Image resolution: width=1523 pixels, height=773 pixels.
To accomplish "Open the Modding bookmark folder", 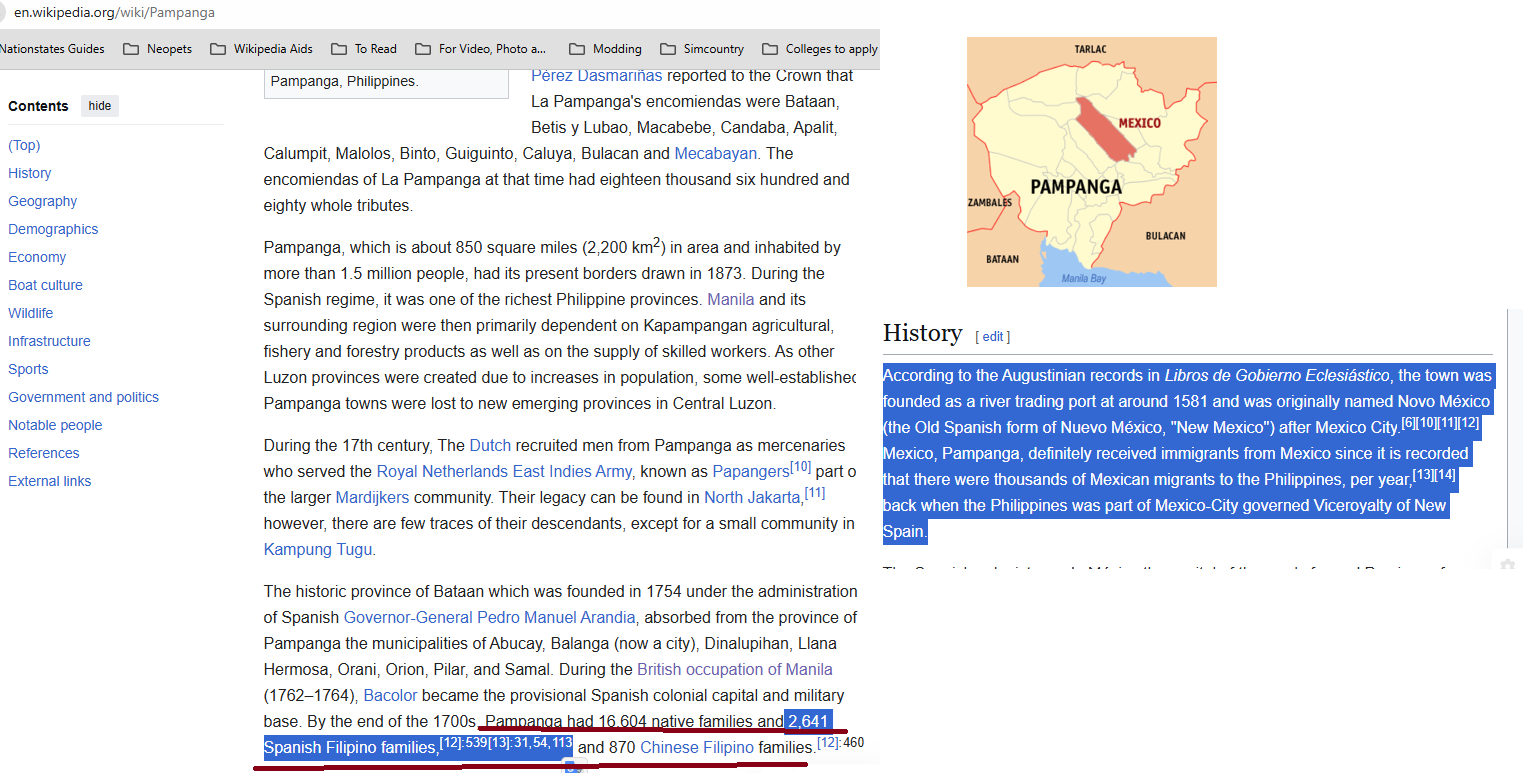I will pyautogui.click(x=605, y=49).
